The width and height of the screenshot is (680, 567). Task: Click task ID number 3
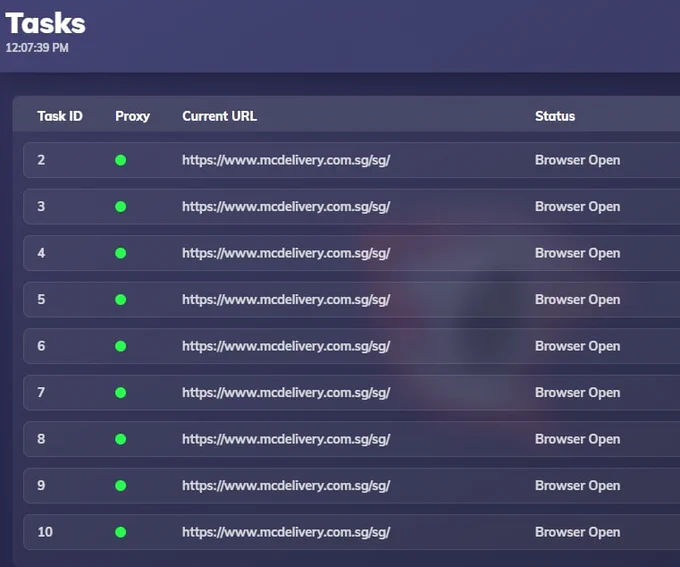pyautogui.click(x=41, y=206)
